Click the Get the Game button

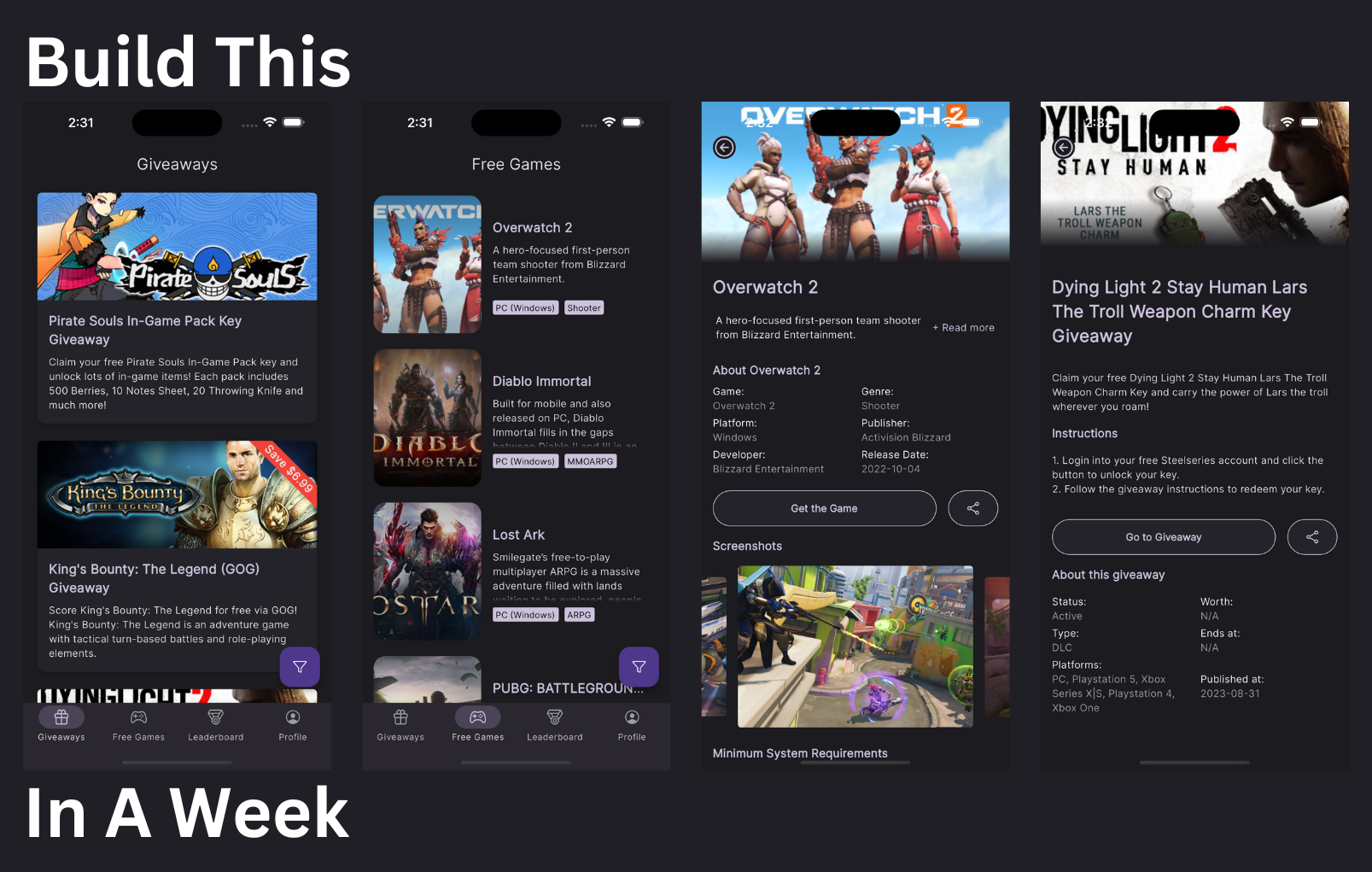tap(825, 508)
